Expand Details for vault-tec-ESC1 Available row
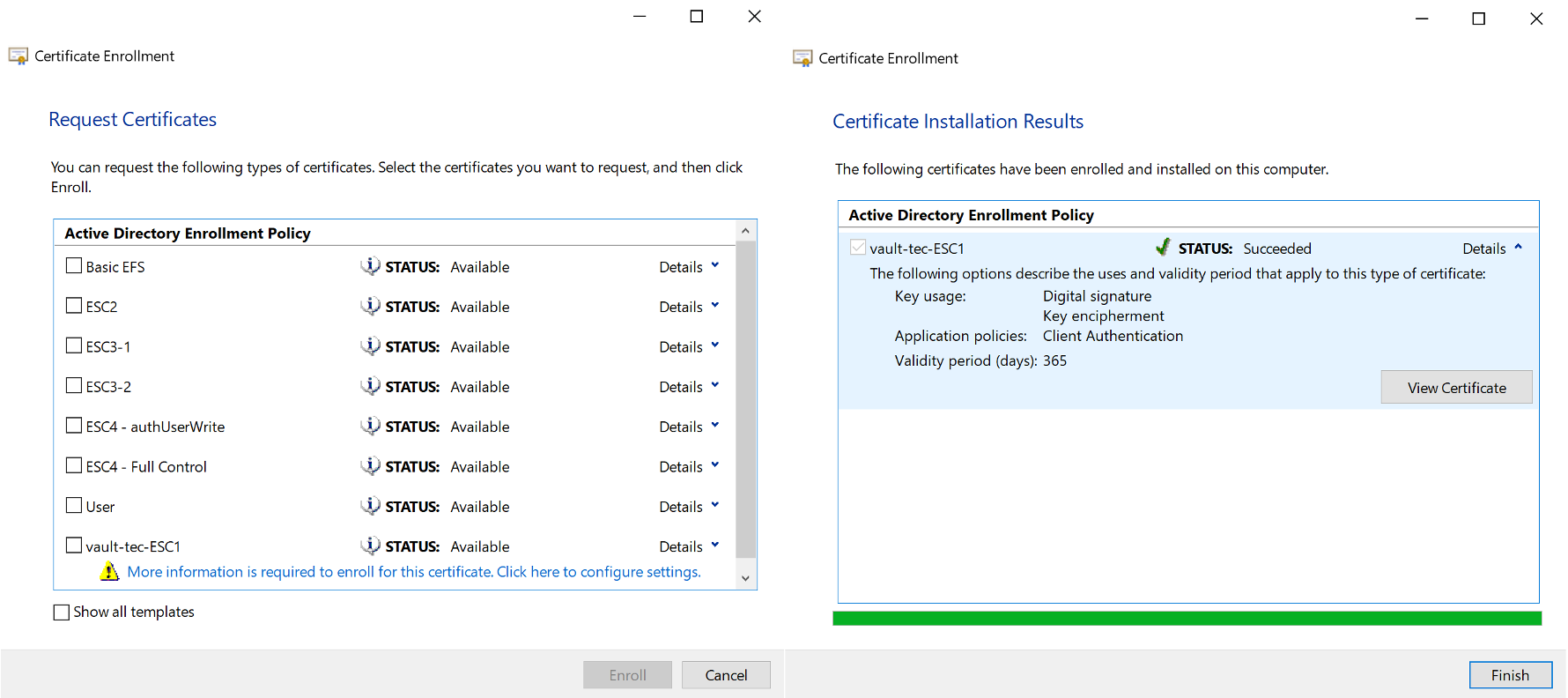1568x698 pixels. point(690,546)
